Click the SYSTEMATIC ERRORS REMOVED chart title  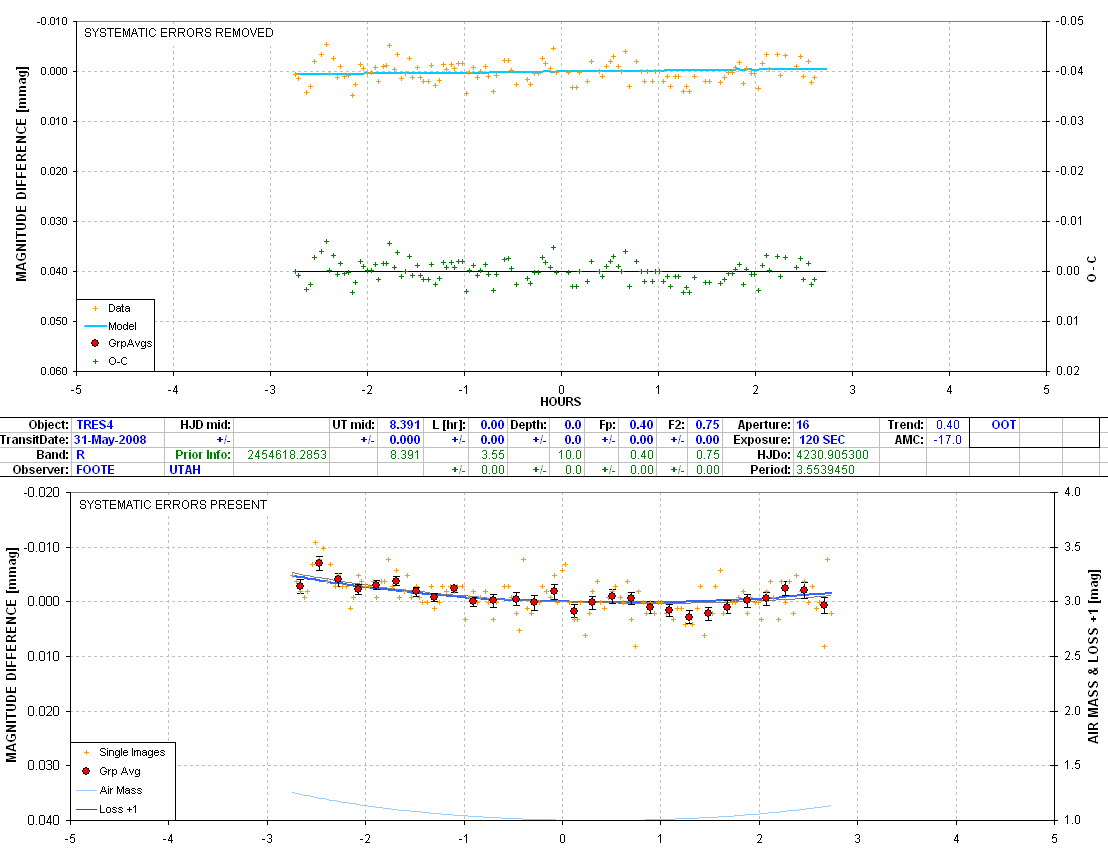click(x=179, y=33)
